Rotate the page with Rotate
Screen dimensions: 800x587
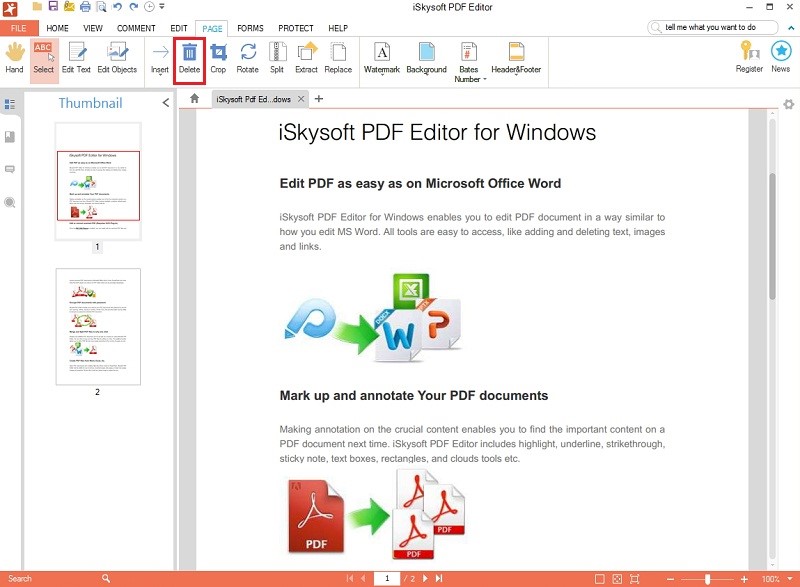pos(248,58)
